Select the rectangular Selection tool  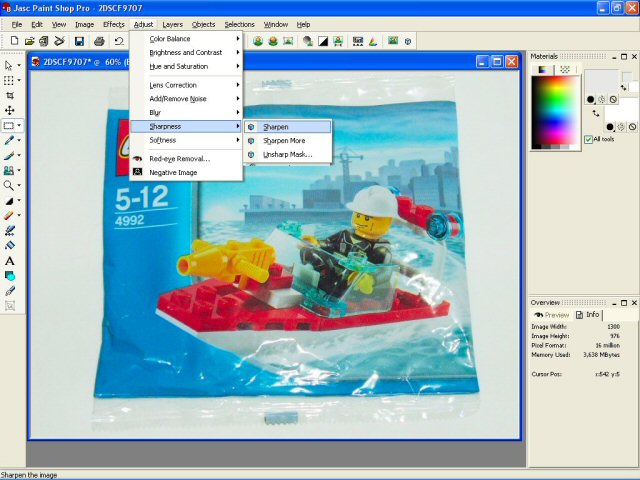[x=9, y=125]
